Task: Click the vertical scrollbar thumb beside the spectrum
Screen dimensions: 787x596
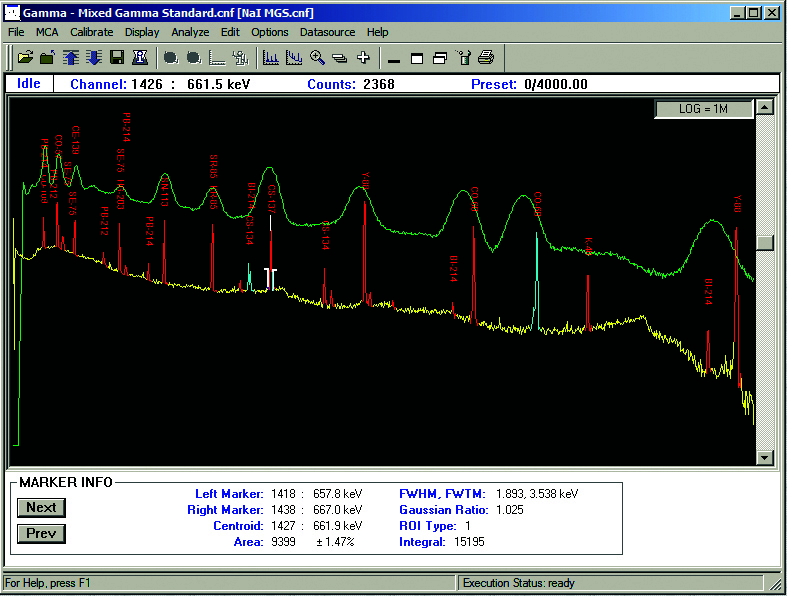Action: click(x=764, y=243)
